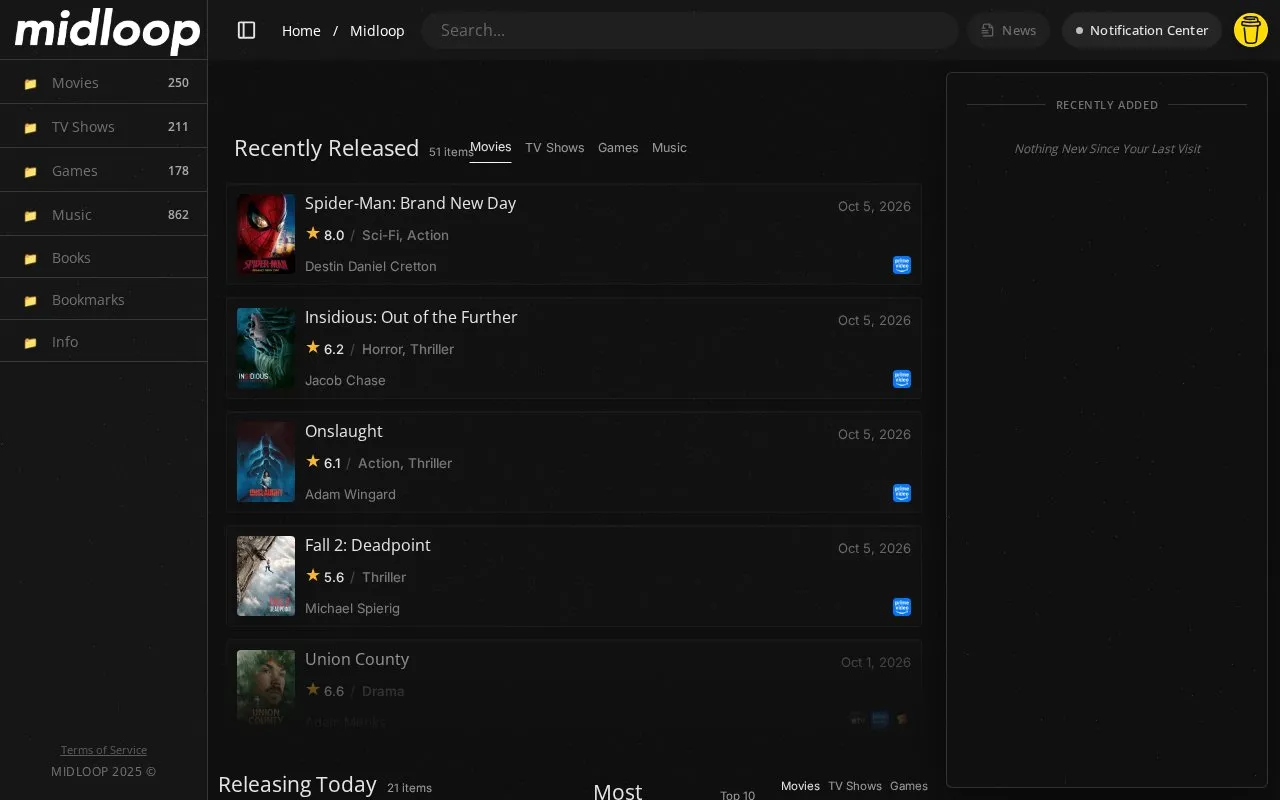This screenshot has height=800, width=1280.
Task: Select the TV Shows tab beside Top 10
Action: [x=855, y=786]
